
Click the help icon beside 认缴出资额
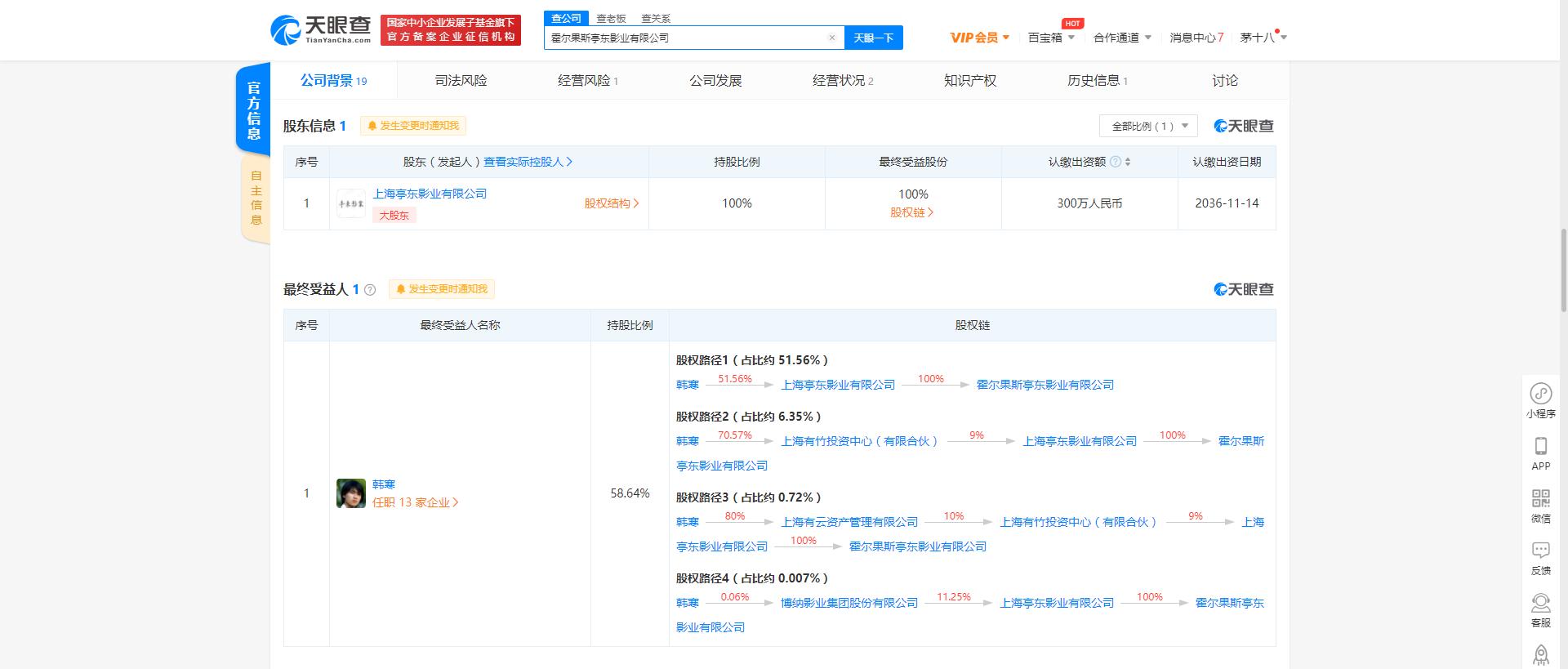pyautogui.click(x=1116, y=162)
